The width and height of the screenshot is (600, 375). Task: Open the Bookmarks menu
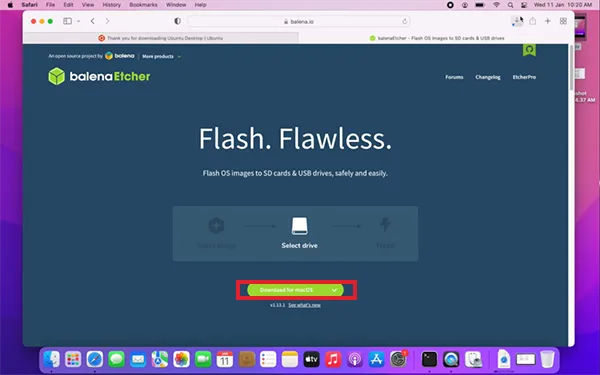click(x=143, y=5)
